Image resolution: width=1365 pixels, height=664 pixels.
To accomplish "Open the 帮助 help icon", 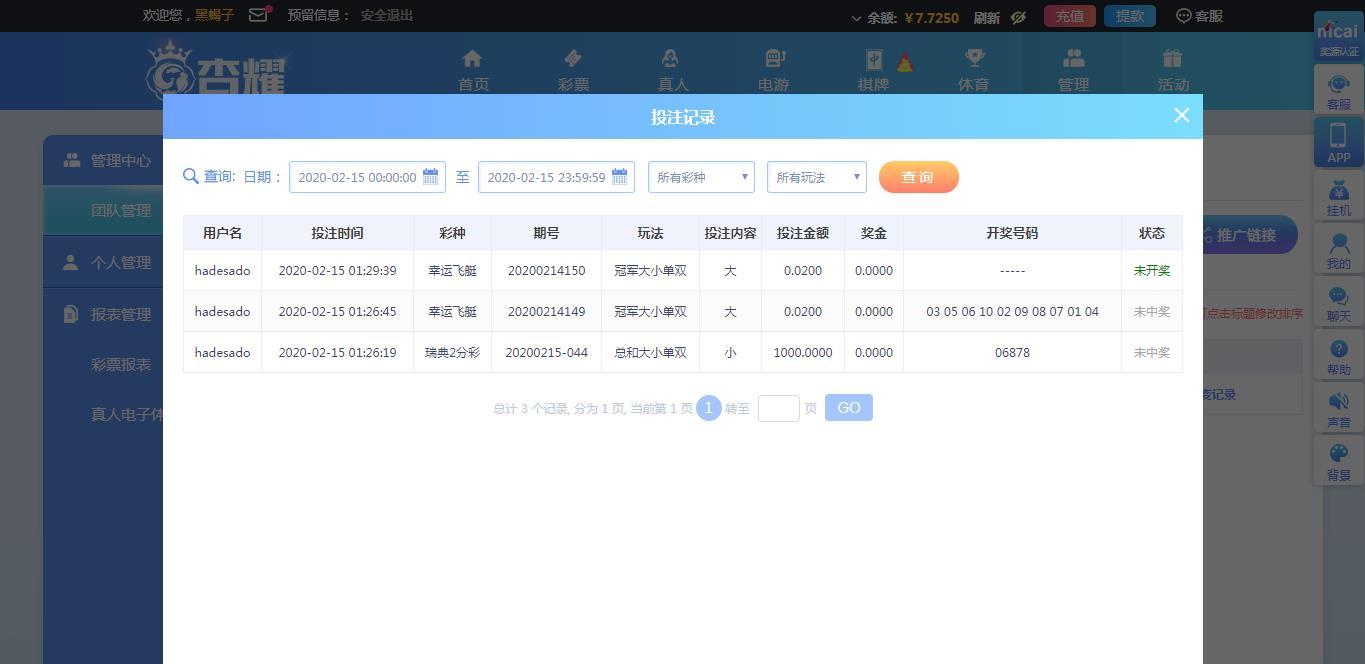I will pyautogui.click(x=1338, y=357).
